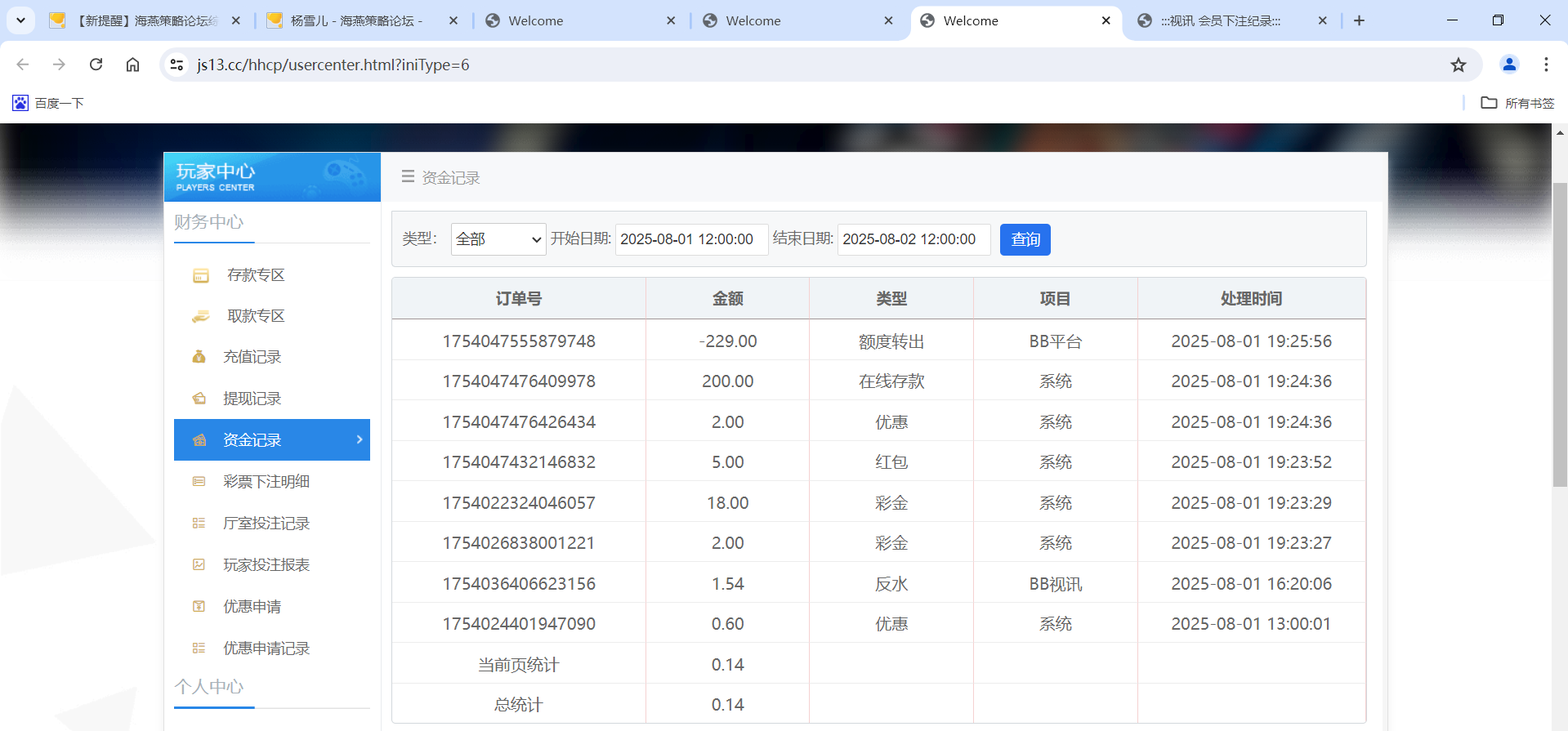Open the Chrome profile icon
The image size is (1568, 731).
[x=1509, y=65]
